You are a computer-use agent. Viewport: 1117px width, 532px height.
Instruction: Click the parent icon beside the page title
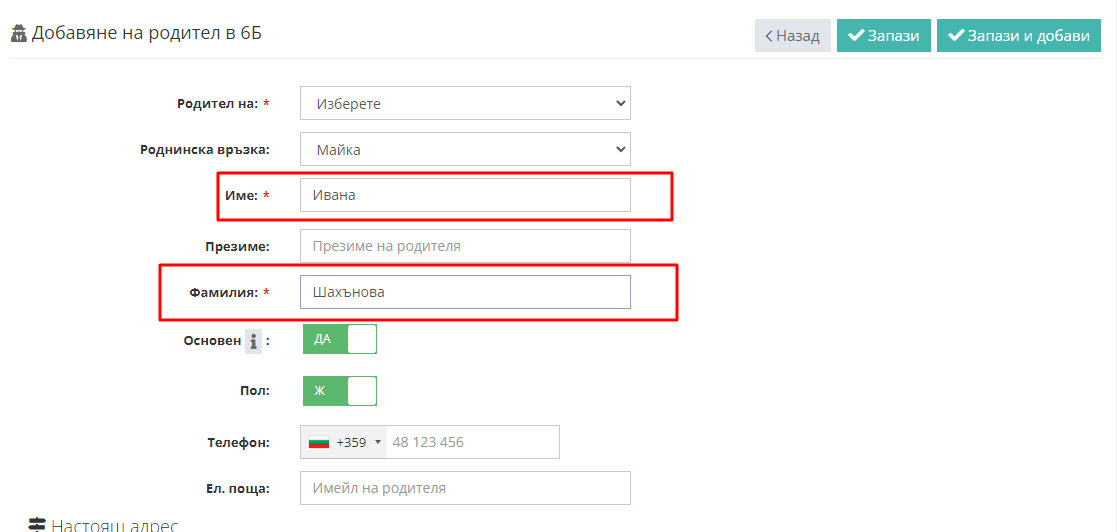[19, 33]
